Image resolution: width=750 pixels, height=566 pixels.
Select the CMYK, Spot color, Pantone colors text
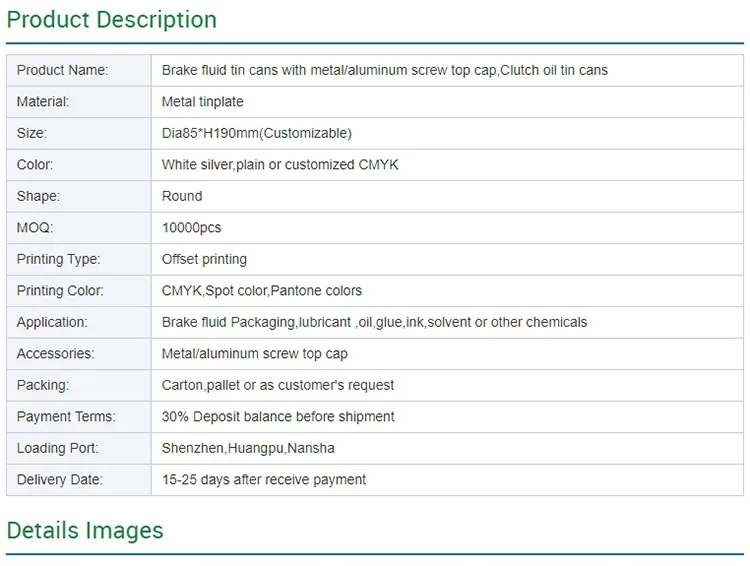coord(262,291)
